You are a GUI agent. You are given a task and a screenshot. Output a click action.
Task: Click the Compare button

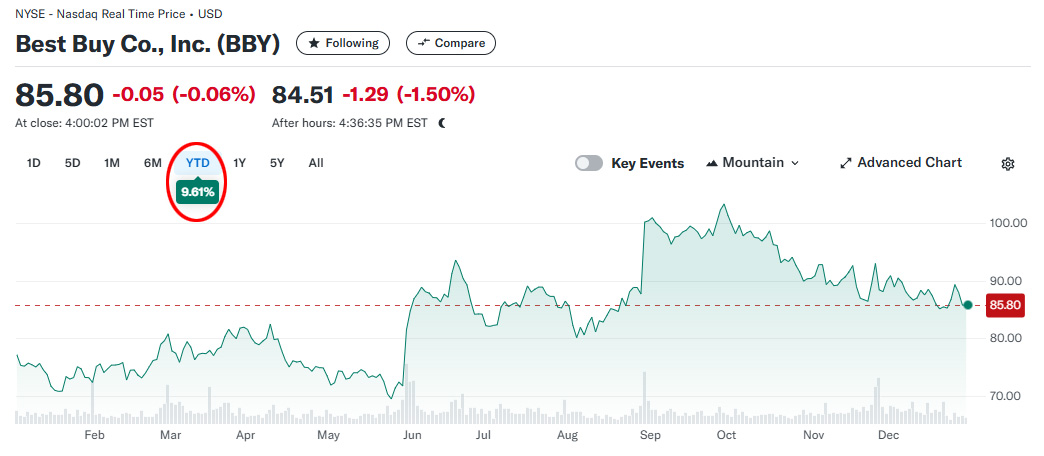tap(451, 43)
